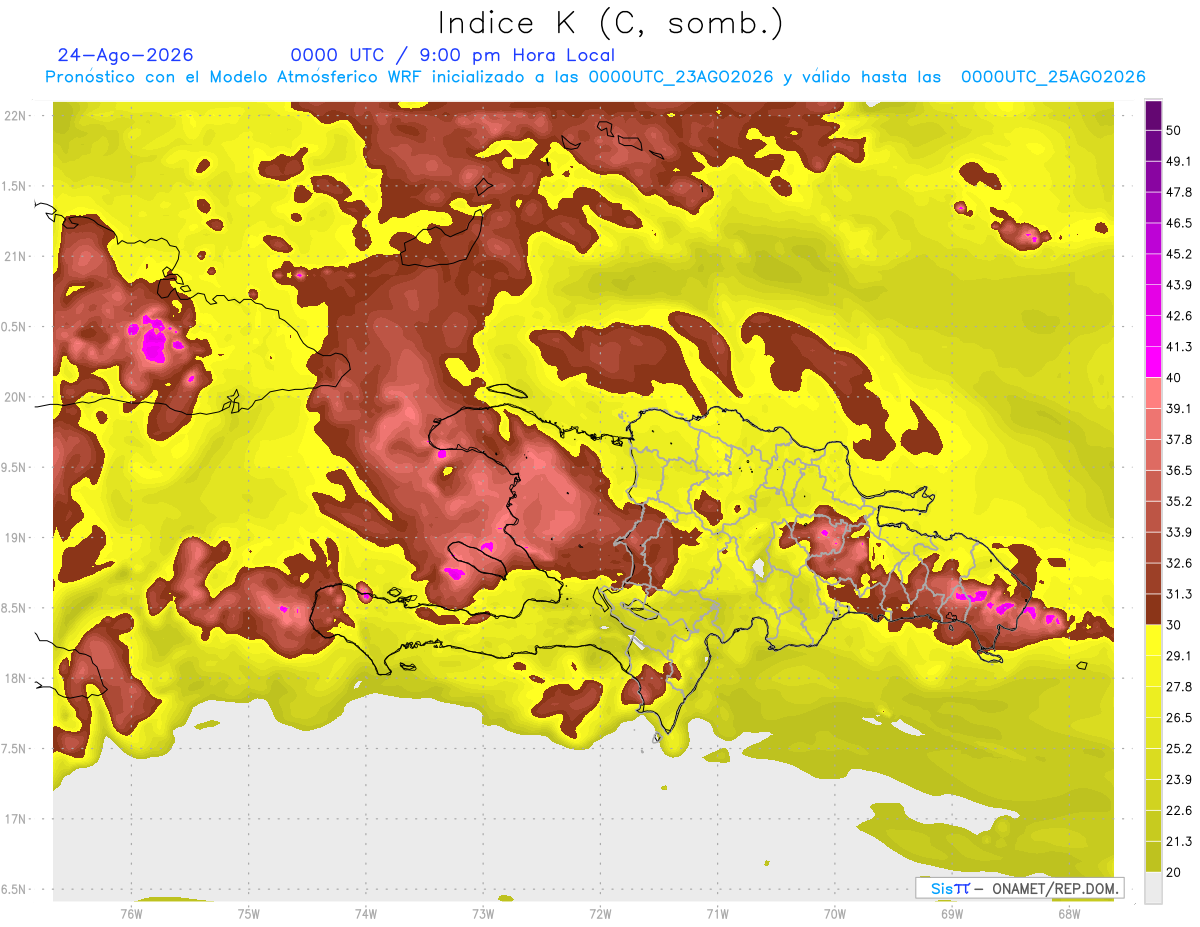Click the colorbar value "29.1"
The height and width of the screenshot is (927, 1200).
(1179, 655)
